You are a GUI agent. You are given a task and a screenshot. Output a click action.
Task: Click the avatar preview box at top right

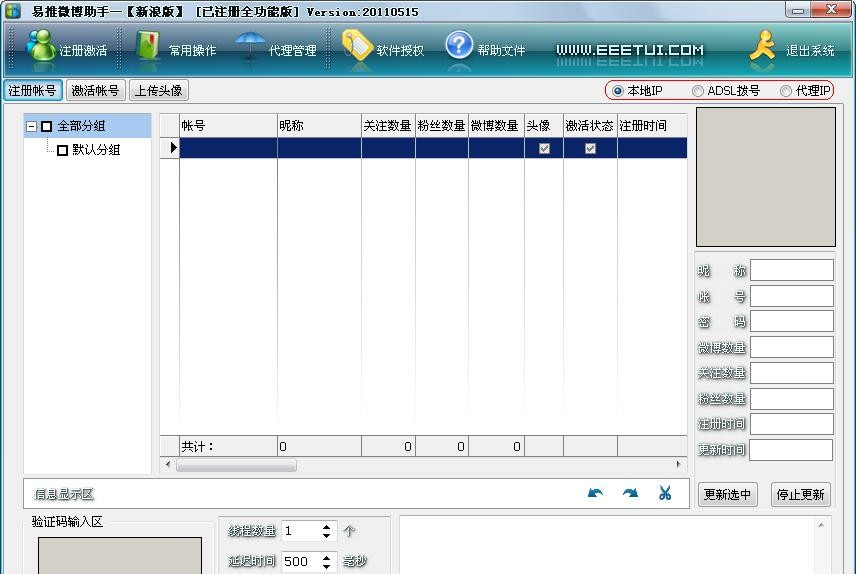(765, 177)
